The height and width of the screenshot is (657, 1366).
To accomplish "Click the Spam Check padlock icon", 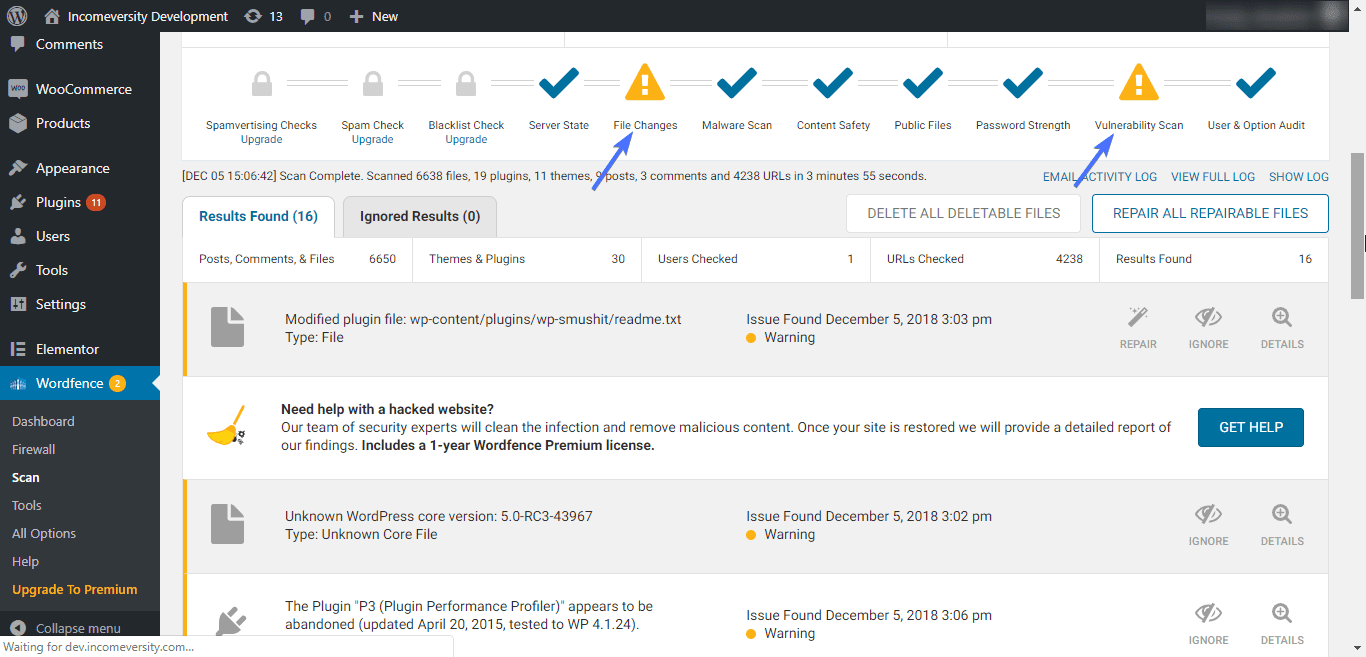I will pos(373,83).
